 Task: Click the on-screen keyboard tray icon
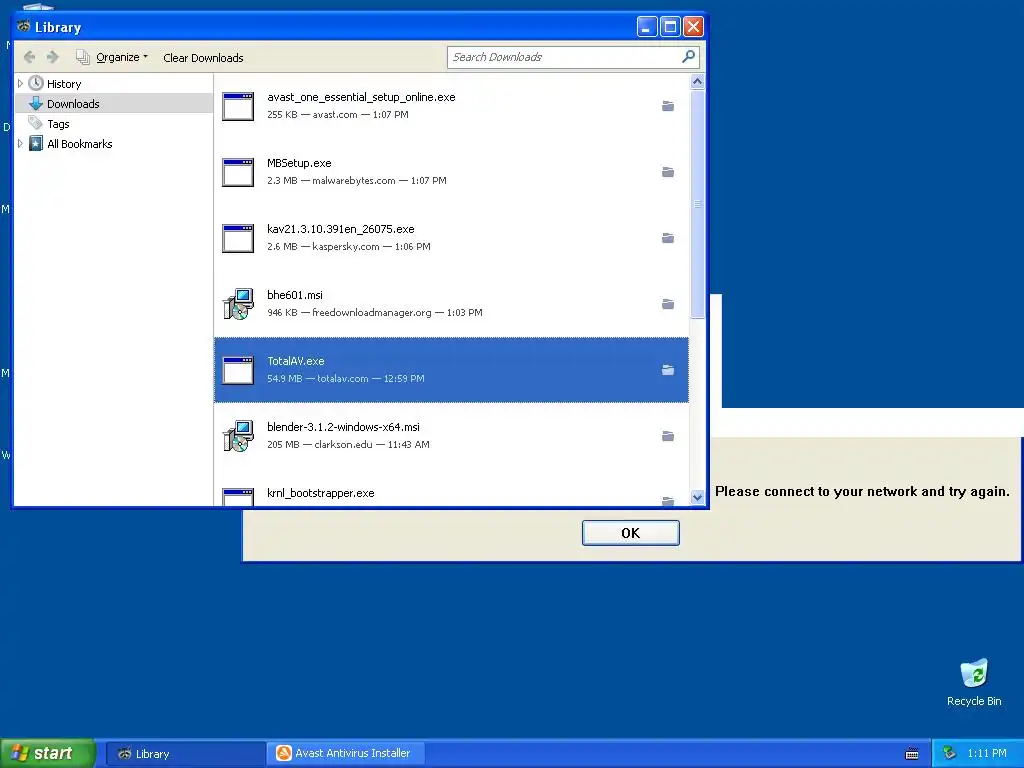(x=912, y=754)
